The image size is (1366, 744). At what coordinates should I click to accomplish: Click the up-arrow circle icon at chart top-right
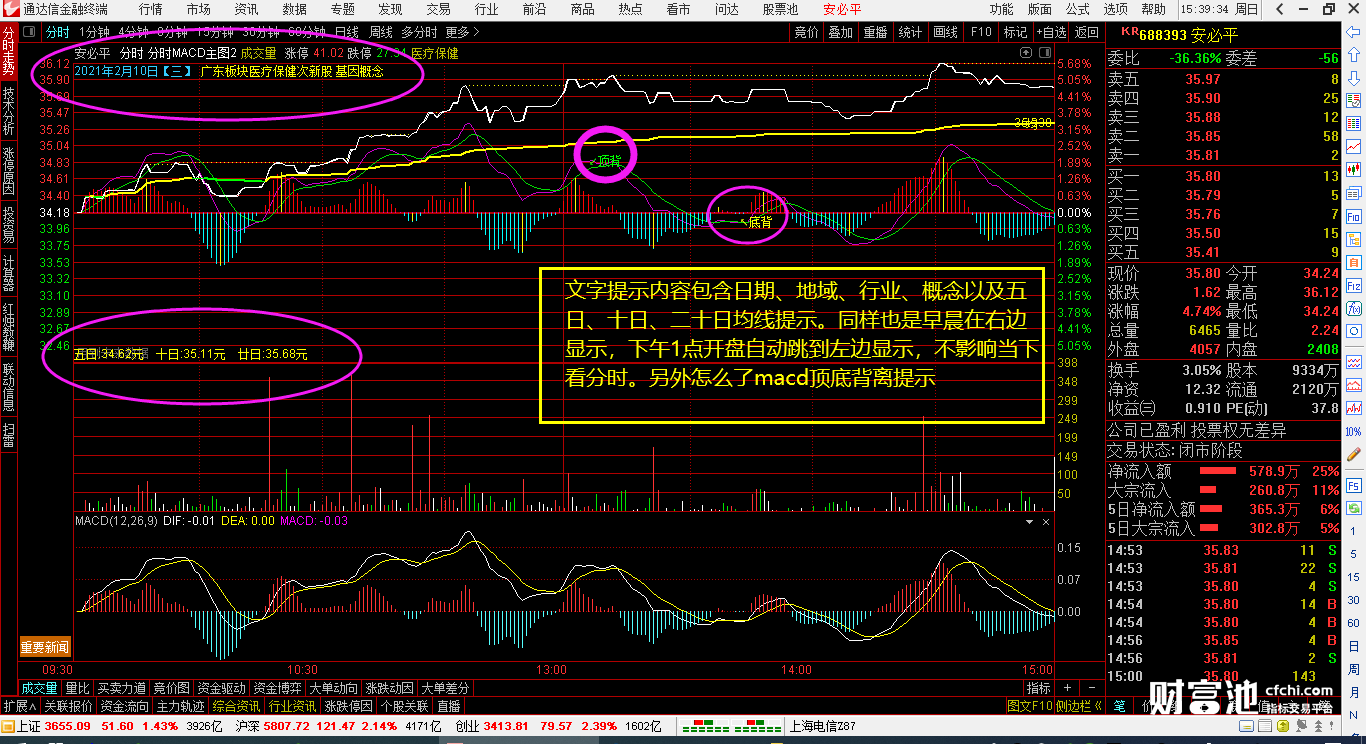pos(1025,52)
